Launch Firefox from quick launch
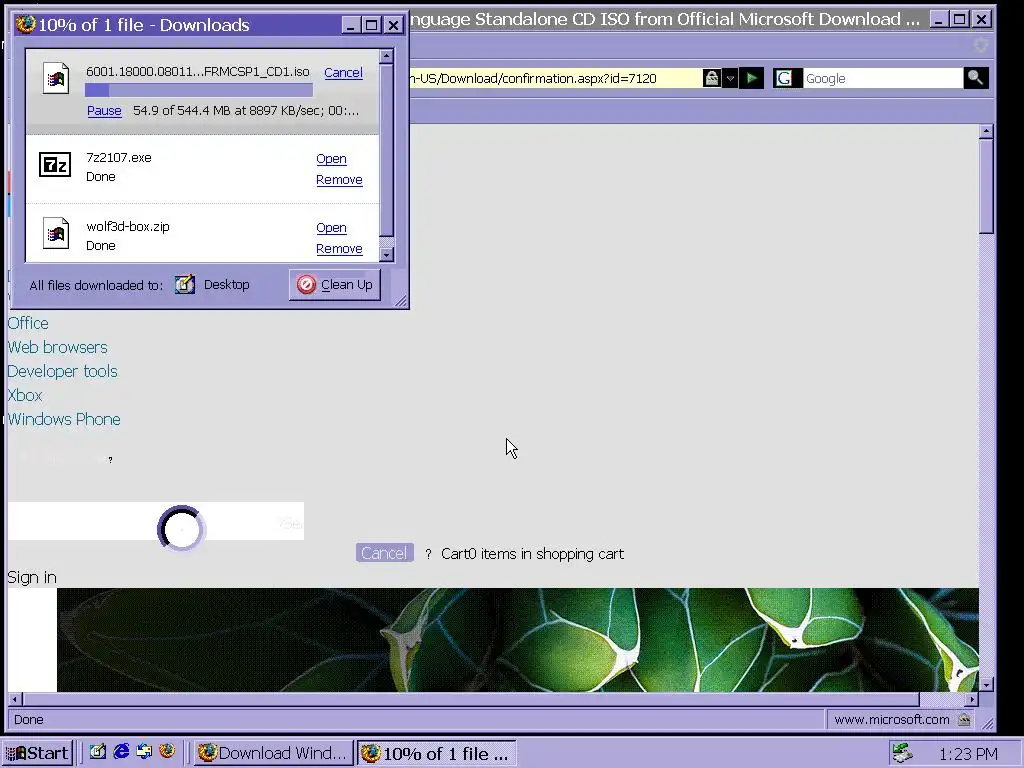The image size is (1024, 768). click(x=167, y=752)
